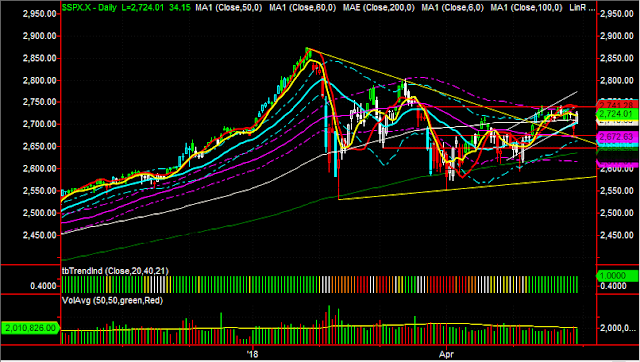Click the magenta 2,672.63 price tag
The image size is (640, 362).
tap(617, 136)
